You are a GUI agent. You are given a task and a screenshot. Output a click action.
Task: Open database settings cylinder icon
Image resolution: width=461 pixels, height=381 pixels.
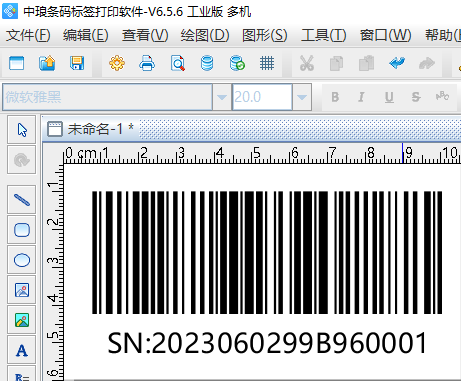coord(207,63)
